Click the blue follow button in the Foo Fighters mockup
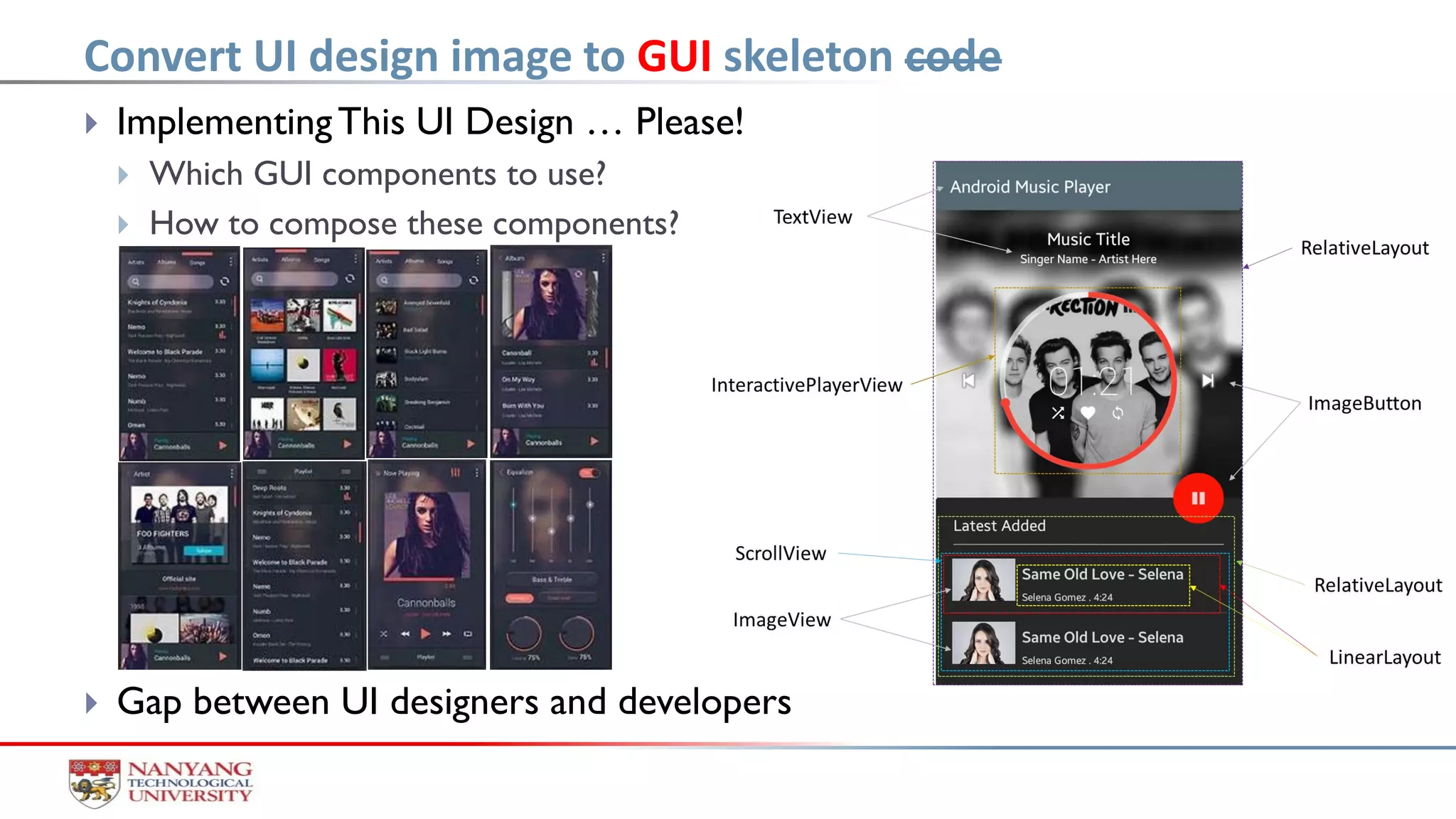Screen dimensions: 1456x819 pyautogui.click(x=204, y=551)
